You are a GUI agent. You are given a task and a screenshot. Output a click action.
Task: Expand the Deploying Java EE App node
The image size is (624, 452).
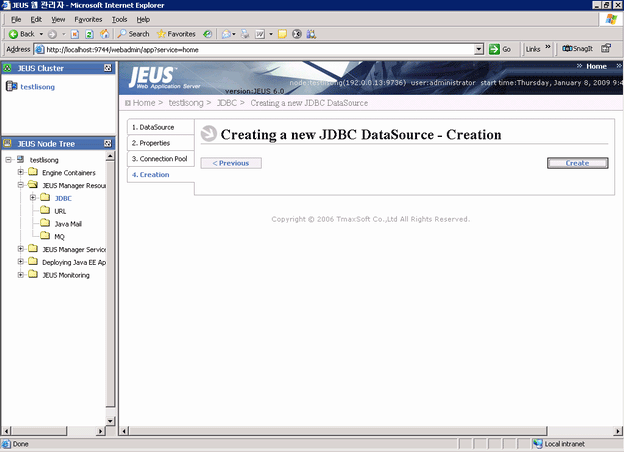pos(21,262)
